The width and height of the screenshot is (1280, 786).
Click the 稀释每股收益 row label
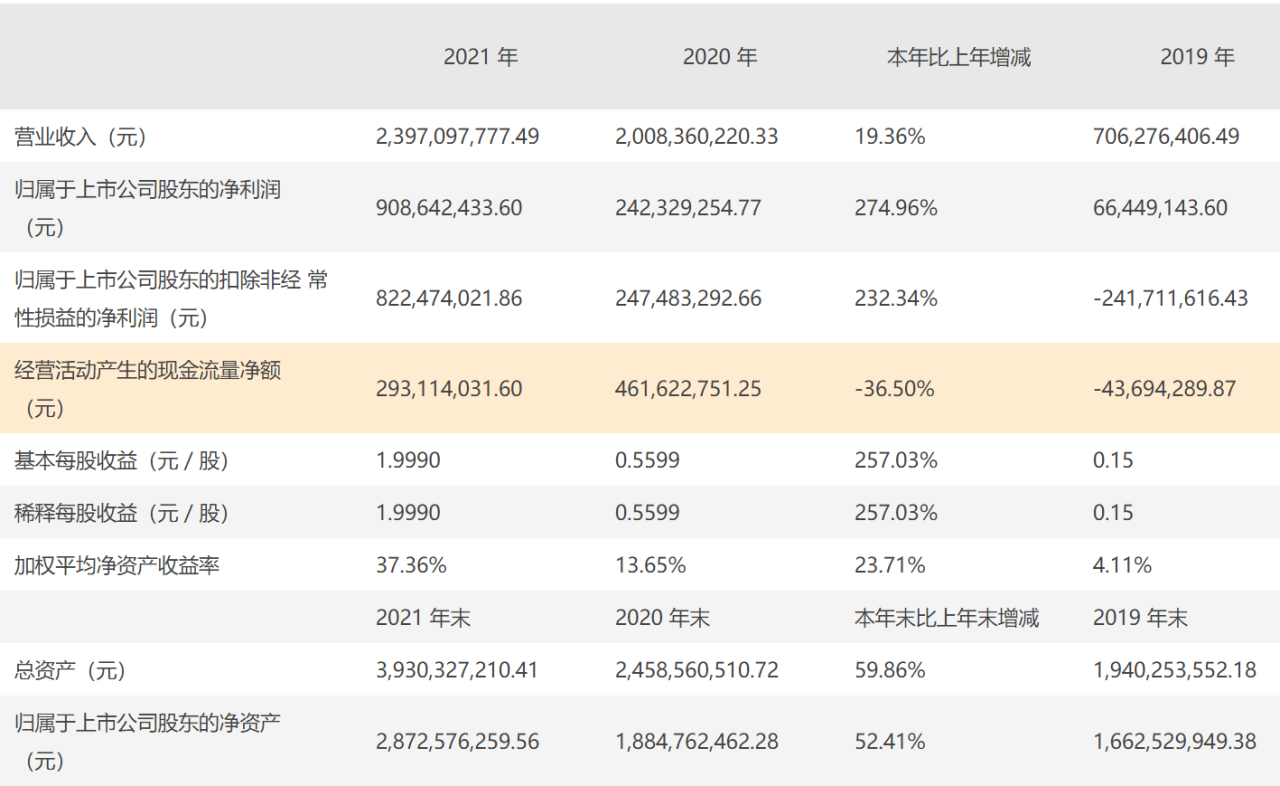(x=122, y=513)
